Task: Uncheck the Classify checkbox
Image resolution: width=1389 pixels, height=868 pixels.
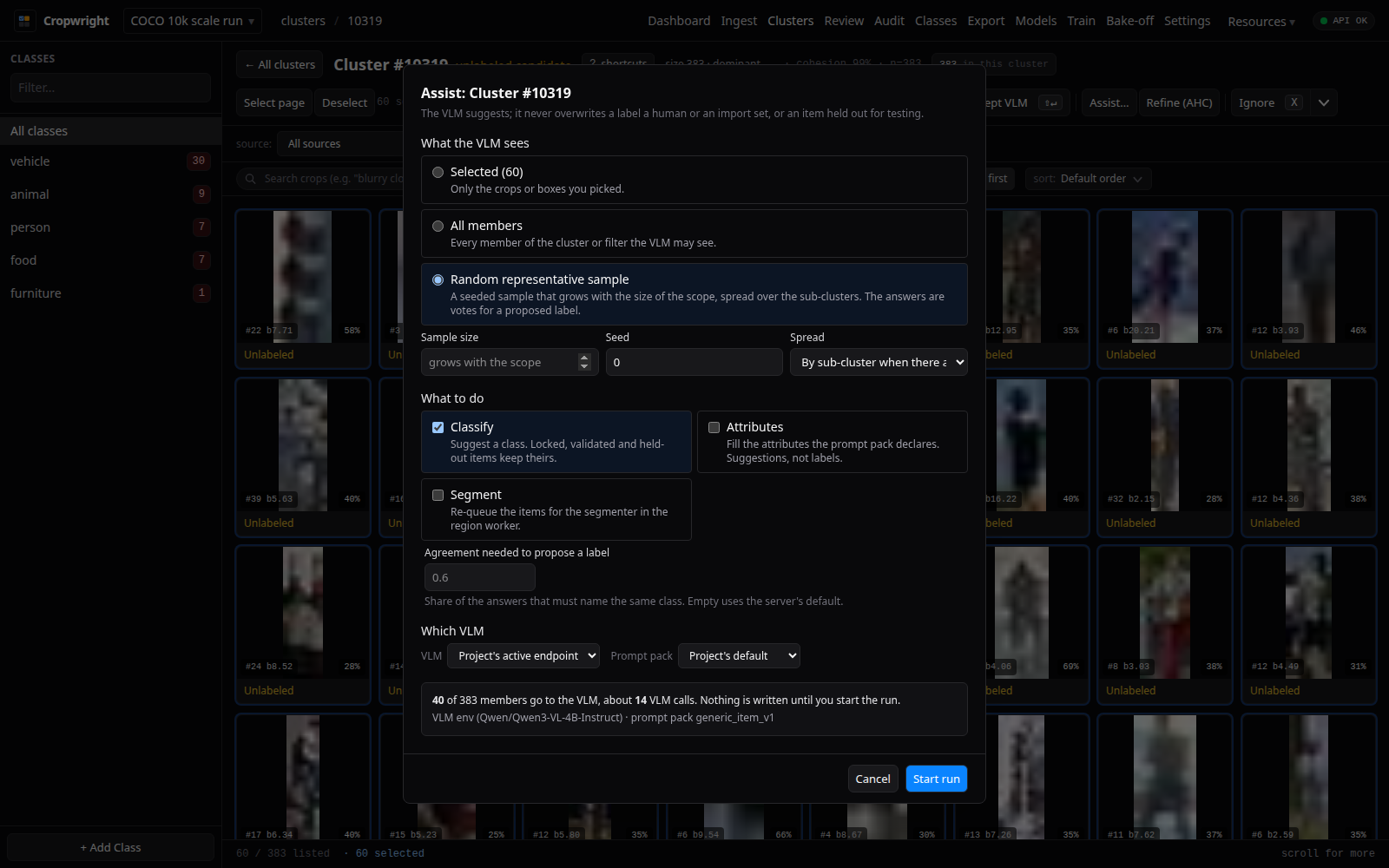Action: [x=438, y=427]
